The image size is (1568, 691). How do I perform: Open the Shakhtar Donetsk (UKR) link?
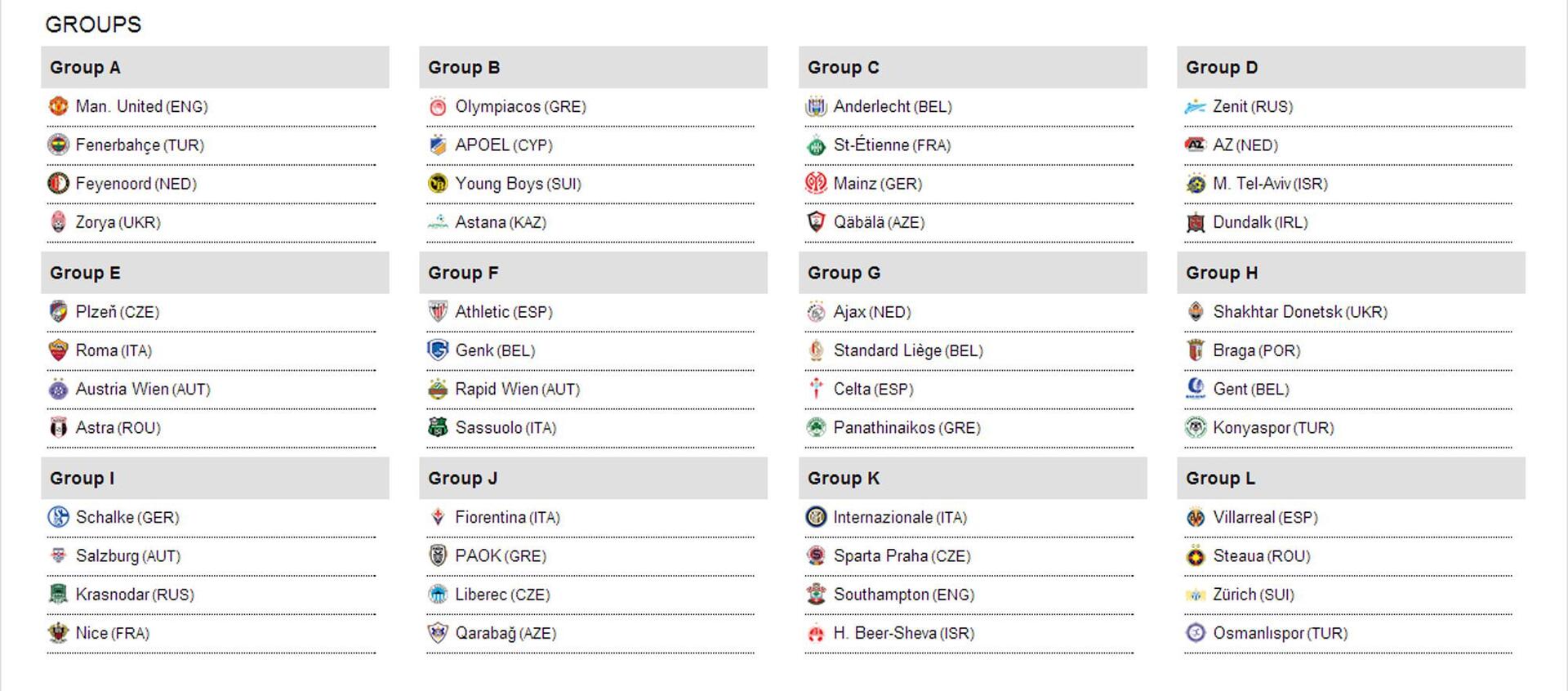(1299, 312)
